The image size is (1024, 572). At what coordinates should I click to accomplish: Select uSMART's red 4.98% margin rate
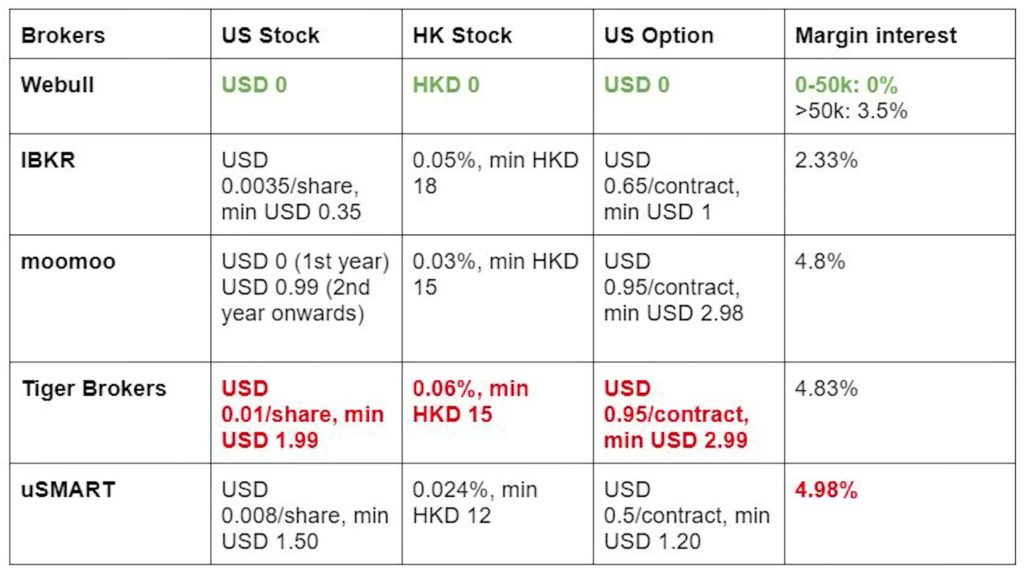tap(826, 490)
